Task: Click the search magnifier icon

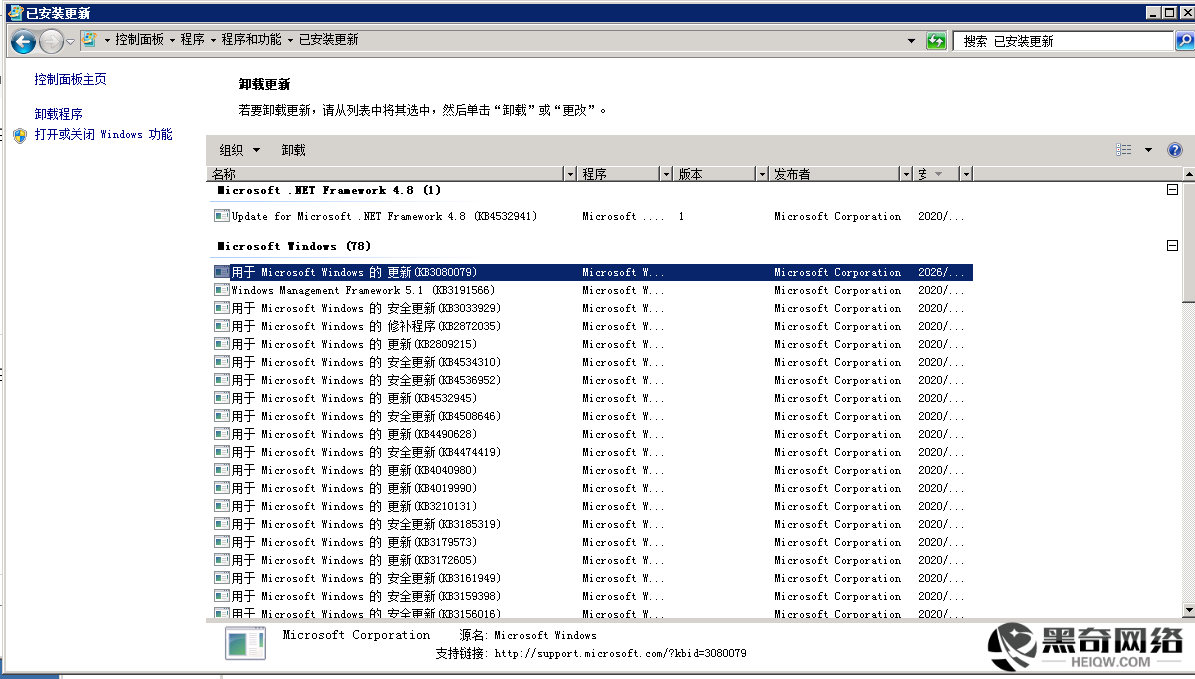Action: click(x=1184, y=41)
